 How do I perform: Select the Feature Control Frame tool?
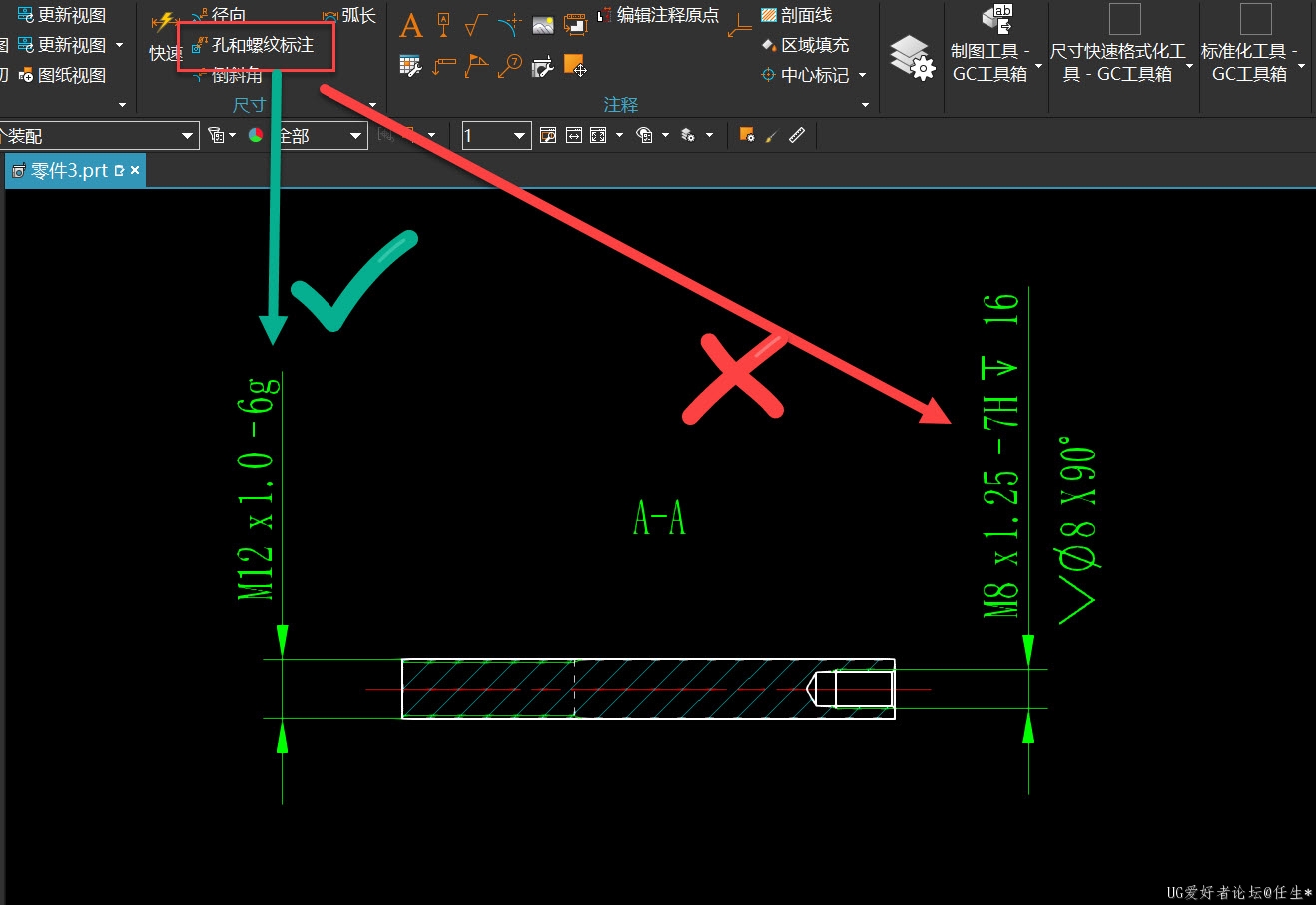[x=444, y=67]
